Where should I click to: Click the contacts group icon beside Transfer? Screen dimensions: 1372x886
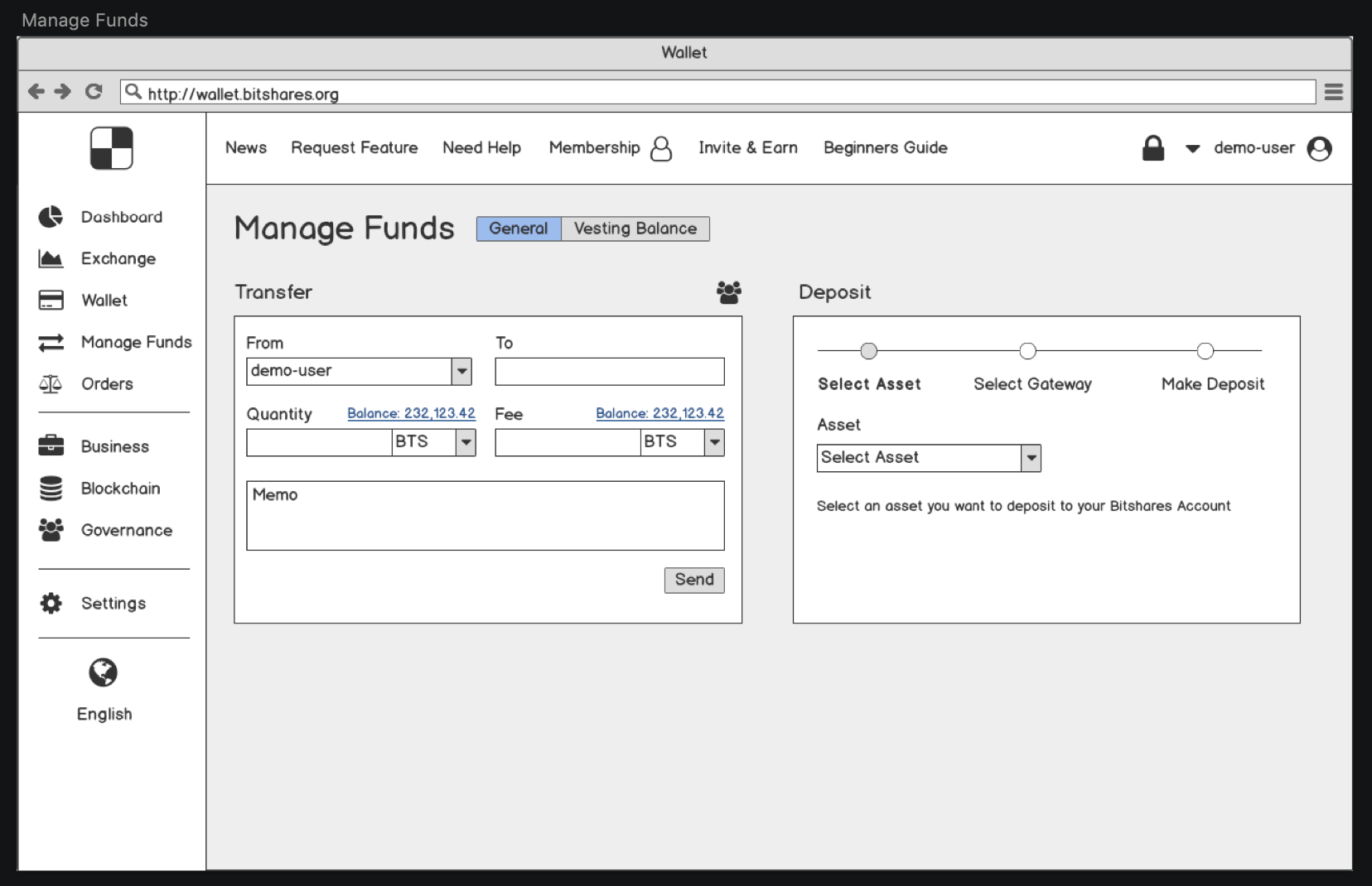[x=729, y=292]
